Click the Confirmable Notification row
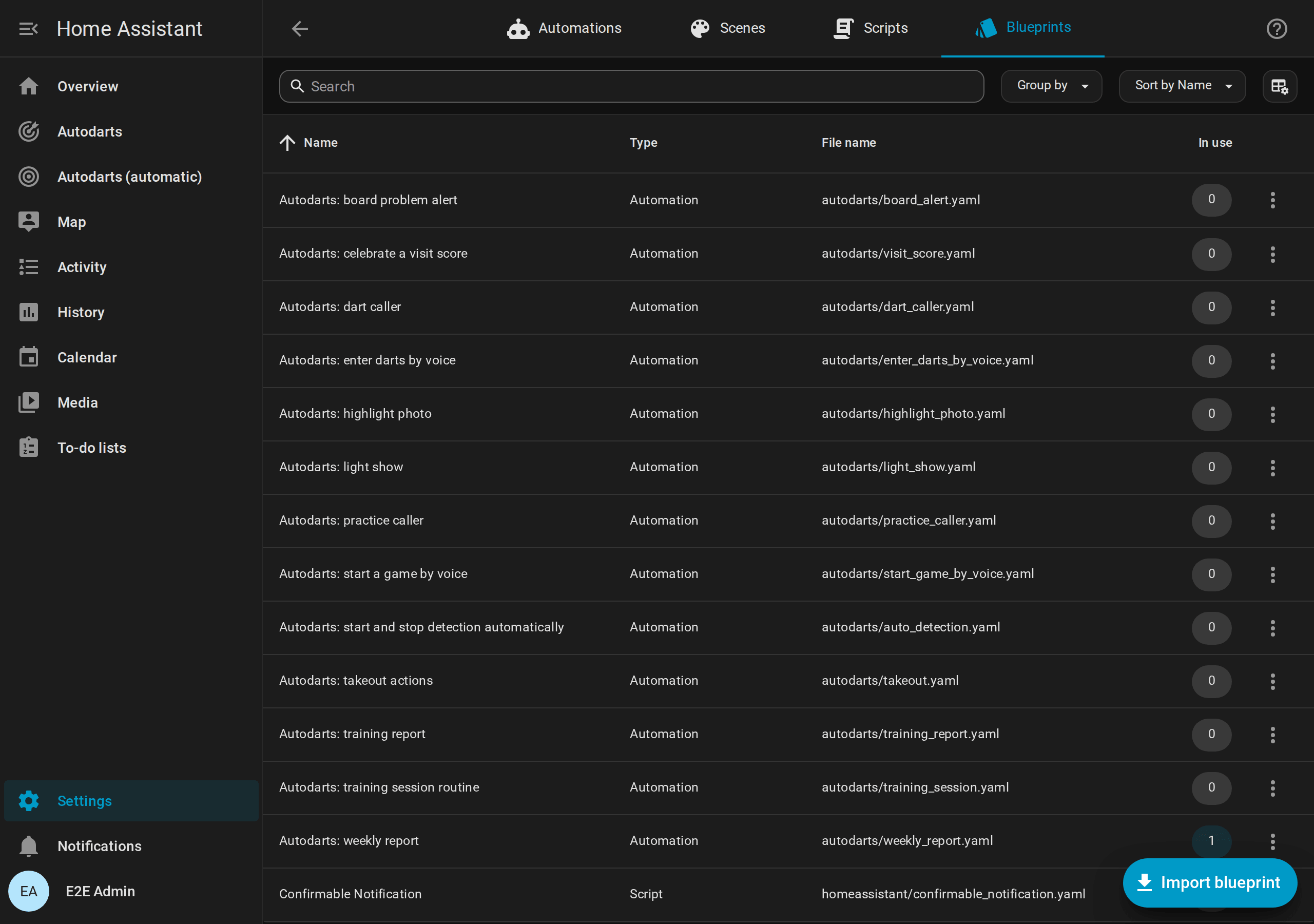Viewport: 1314px width, 924px height. pos(788,894)
